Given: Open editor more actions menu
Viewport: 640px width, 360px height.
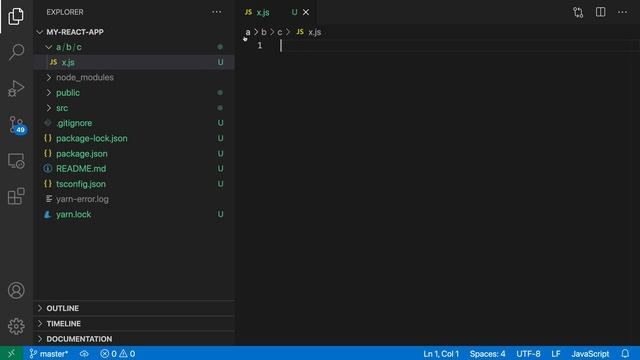Looking at the screenshot, I should [x=622, y=12].
